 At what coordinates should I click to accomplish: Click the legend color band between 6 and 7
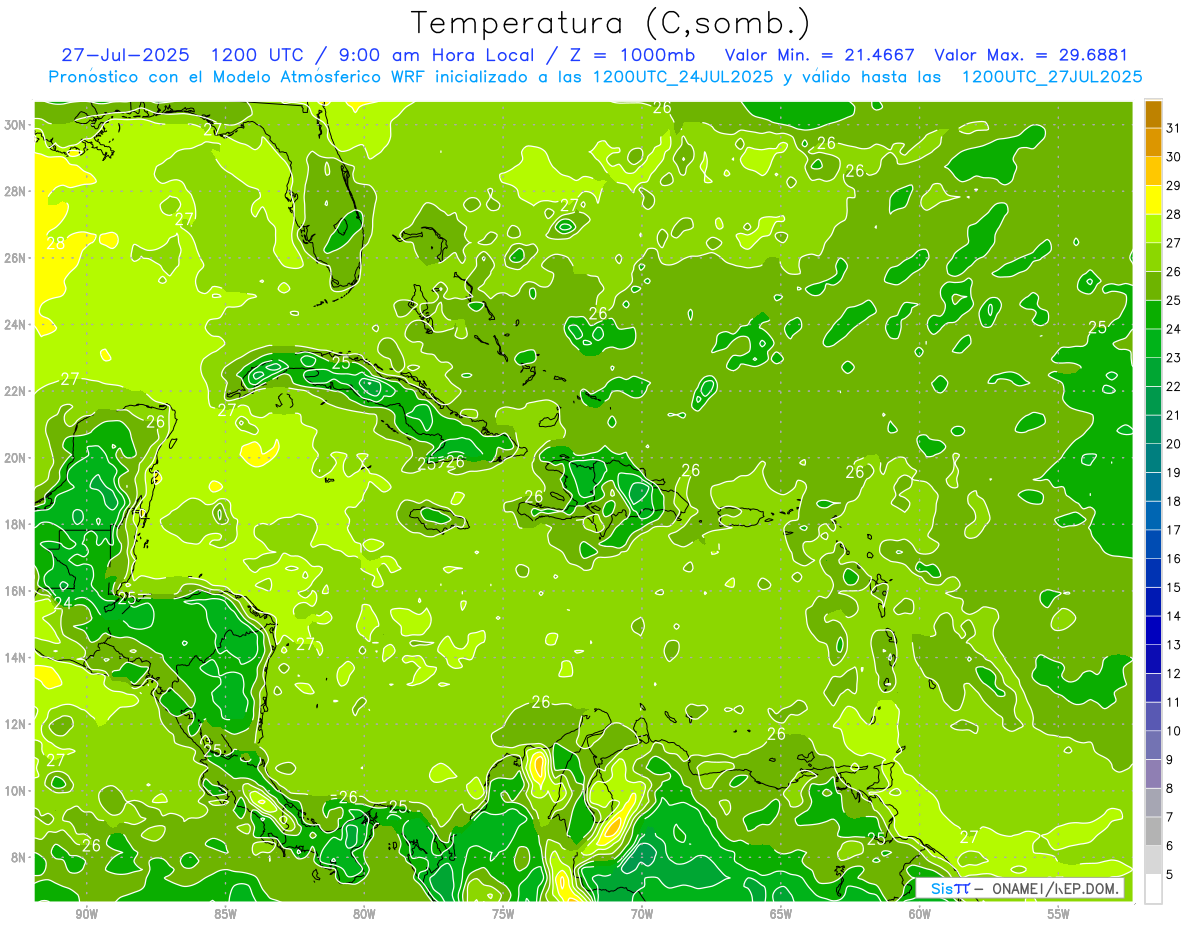click(1153, 832)
